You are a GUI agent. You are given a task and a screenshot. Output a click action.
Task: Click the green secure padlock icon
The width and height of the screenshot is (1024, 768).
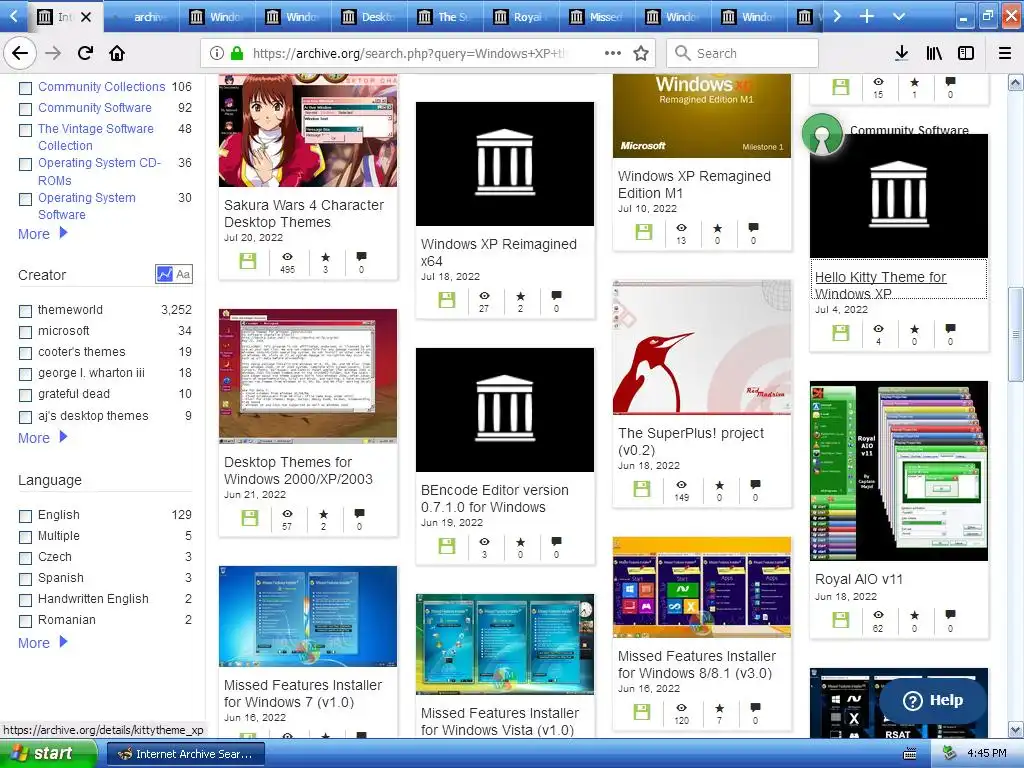pyautogui.click(x=237, y=53)
